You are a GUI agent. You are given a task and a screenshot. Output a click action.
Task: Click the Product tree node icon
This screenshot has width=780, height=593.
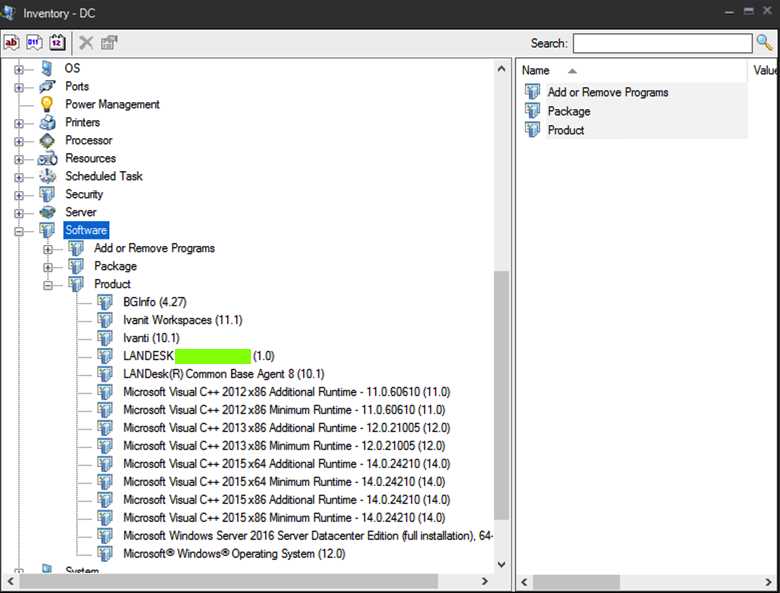[76, 284]
